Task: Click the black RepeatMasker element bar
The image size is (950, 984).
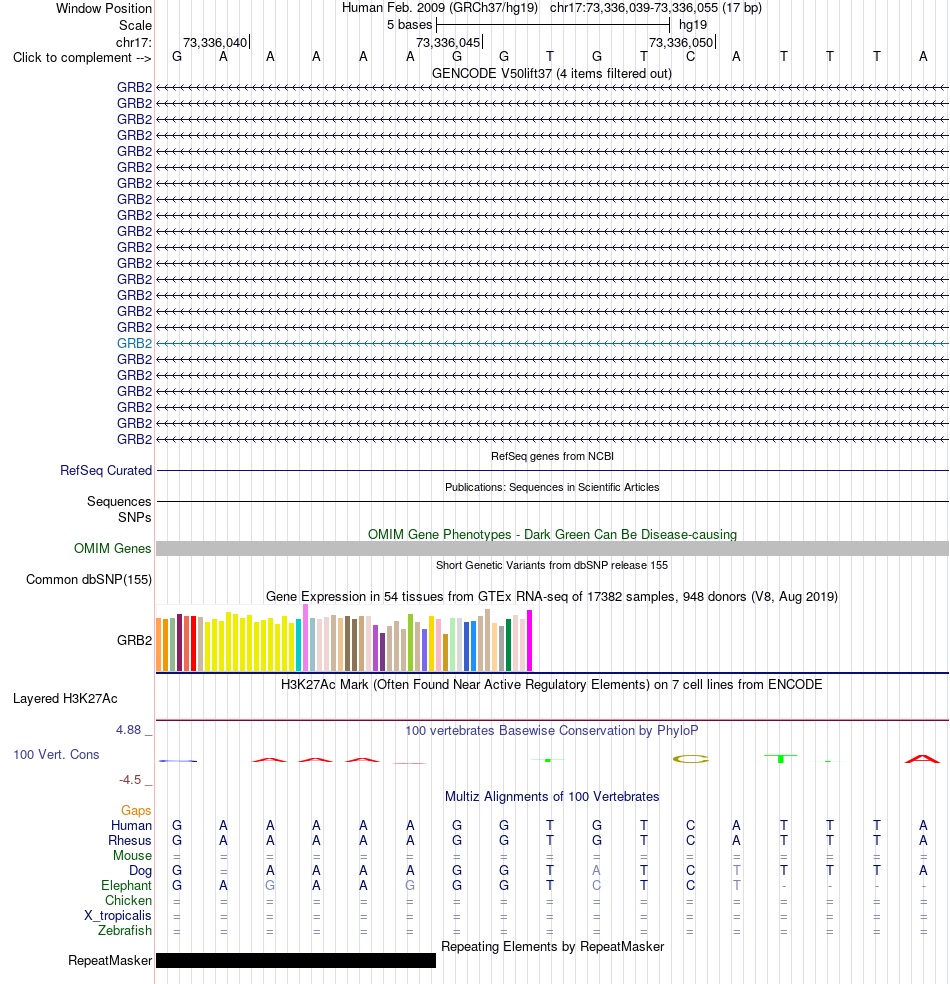Action: [296, 960]
